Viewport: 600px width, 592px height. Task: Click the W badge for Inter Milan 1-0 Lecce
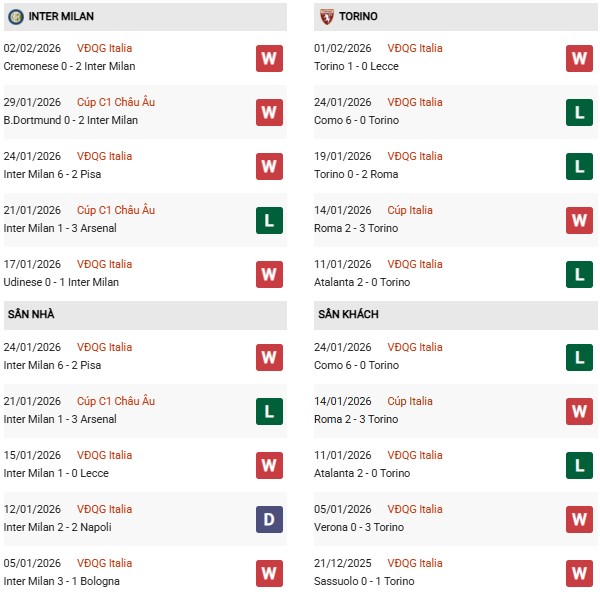[268, 465]
